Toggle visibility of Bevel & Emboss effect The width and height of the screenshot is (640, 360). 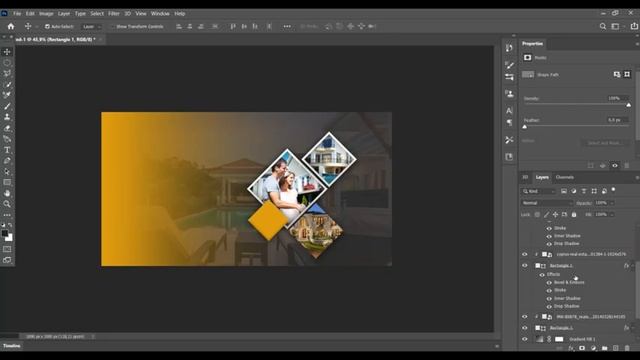click(549, 282)
